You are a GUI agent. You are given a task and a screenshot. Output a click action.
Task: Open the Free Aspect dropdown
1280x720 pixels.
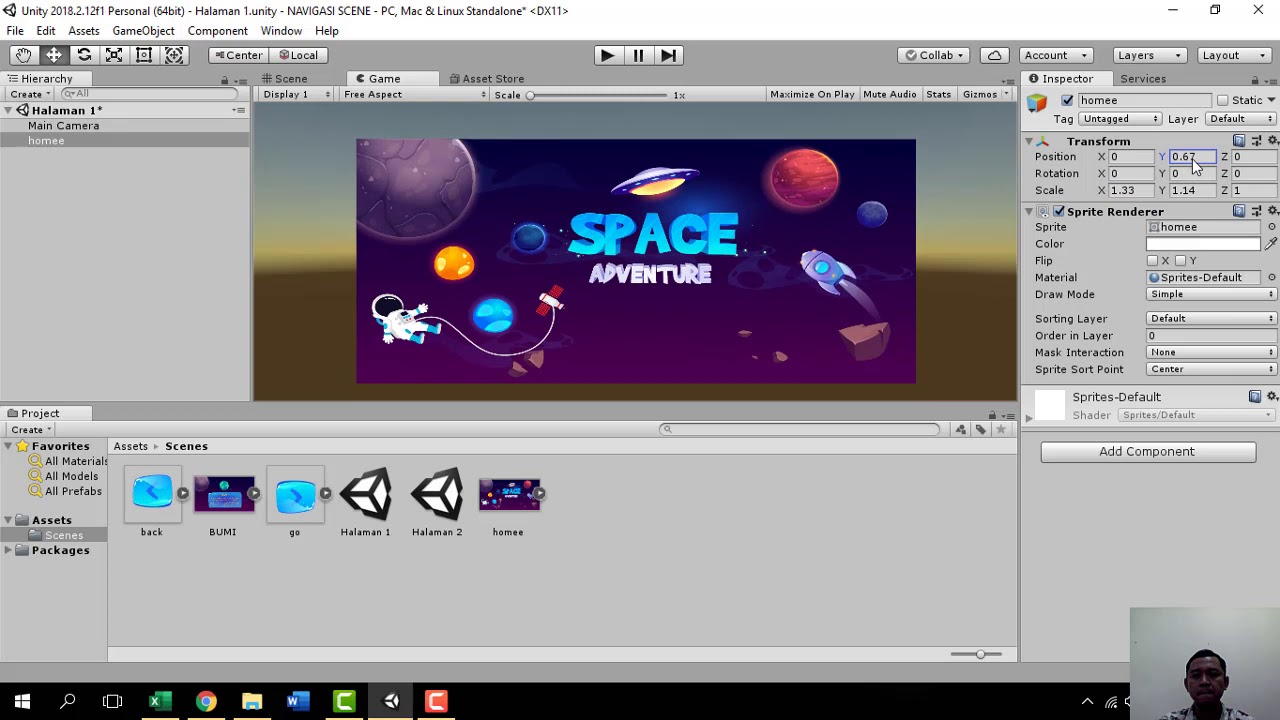click(x=414, y=94)
